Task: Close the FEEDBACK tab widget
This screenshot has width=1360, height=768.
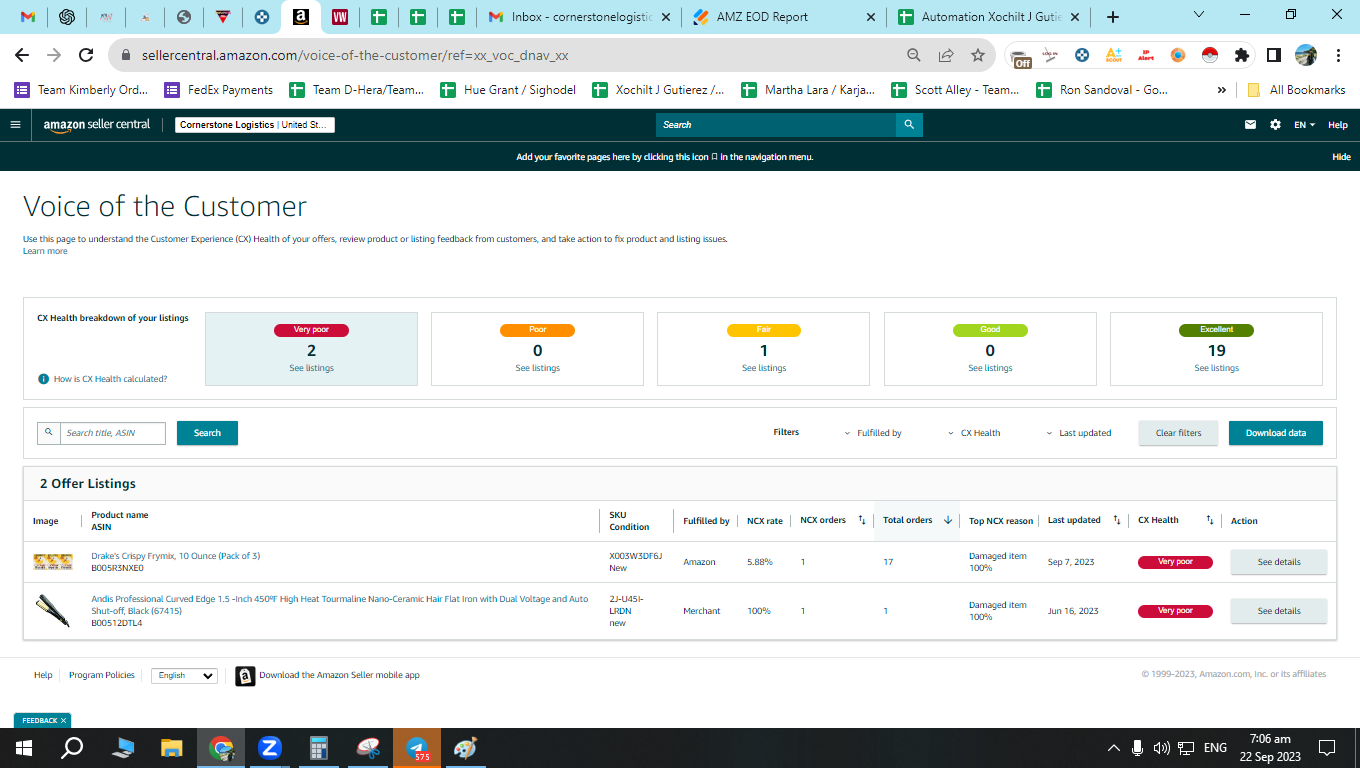Action: pyautogui.click(x=63, y=720)
